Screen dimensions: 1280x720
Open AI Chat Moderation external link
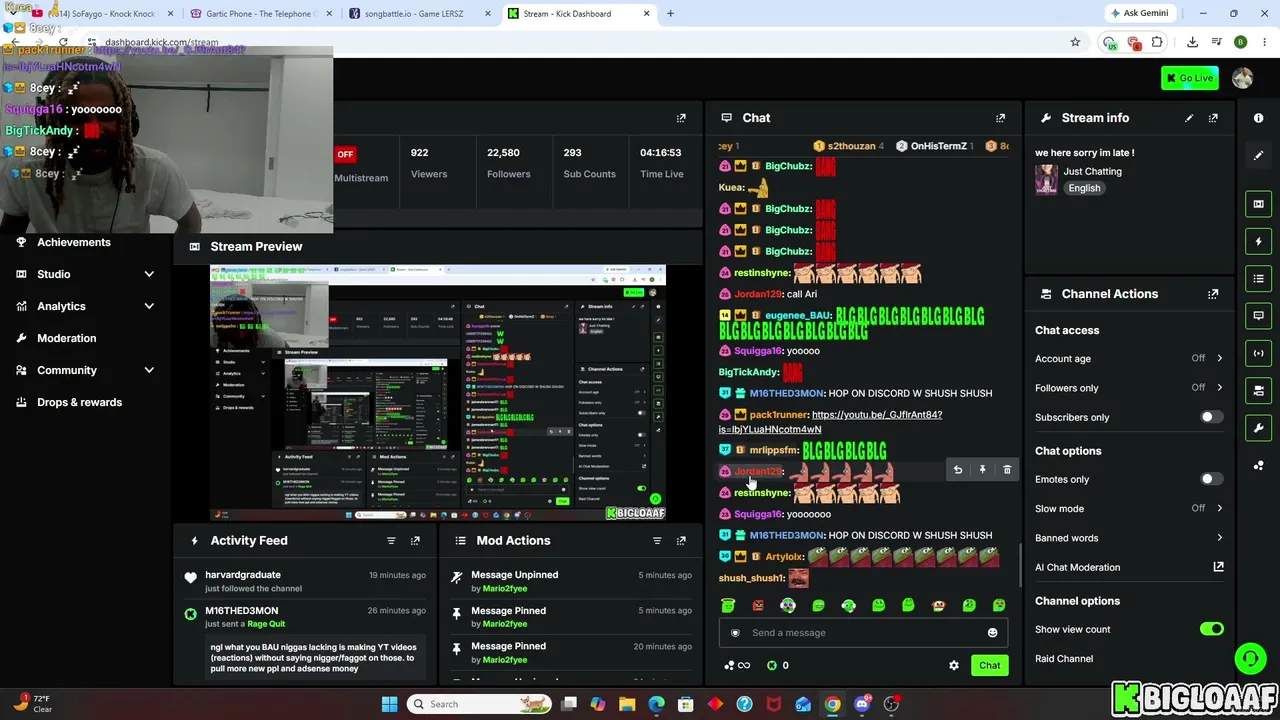[1218, 567]
